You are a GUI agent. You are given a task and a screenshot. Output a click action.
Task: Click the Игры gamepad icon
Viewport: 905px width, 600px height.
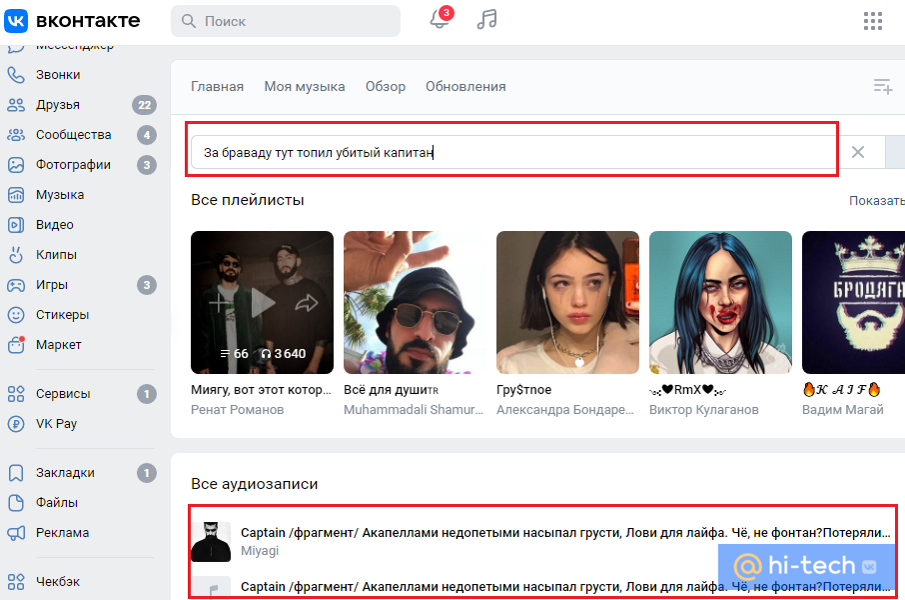click(16, 284)
